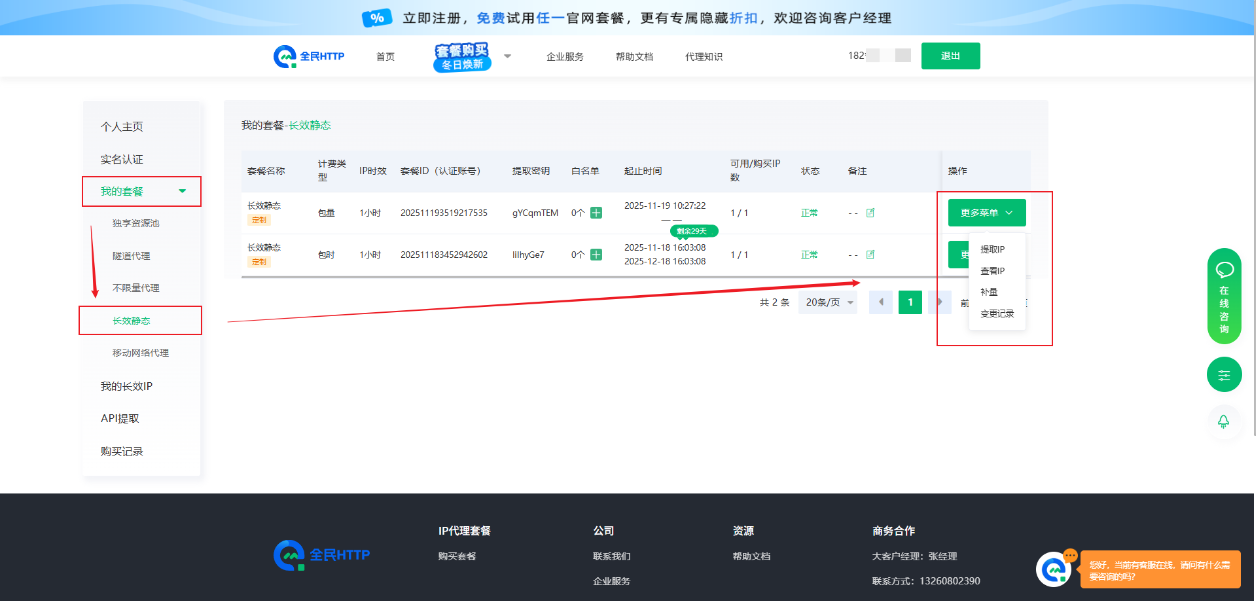Viewport: 1256px width, 601px height.
Task: Click the green 退出 logout button
Action: pyautogui.click(x=950, y=56)
